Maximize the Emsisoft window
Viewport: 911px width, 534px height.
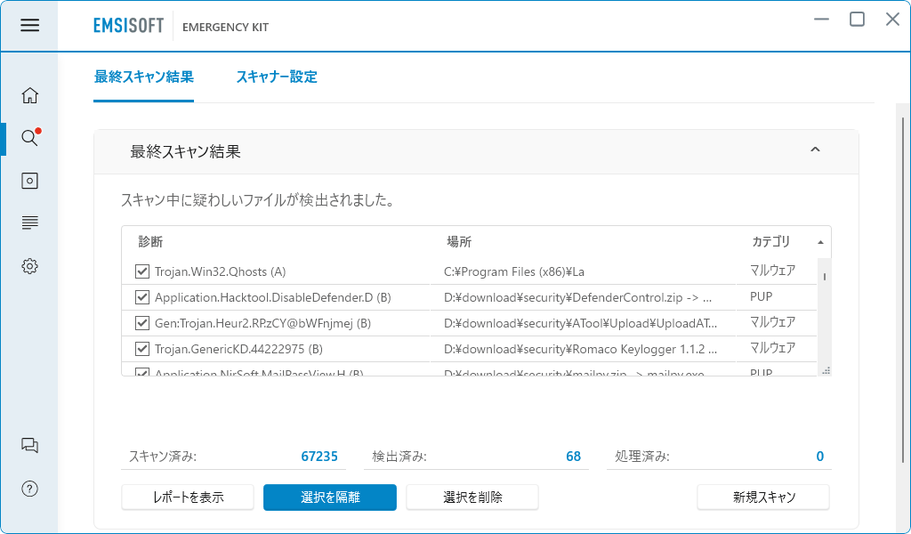tap(857, 19)
